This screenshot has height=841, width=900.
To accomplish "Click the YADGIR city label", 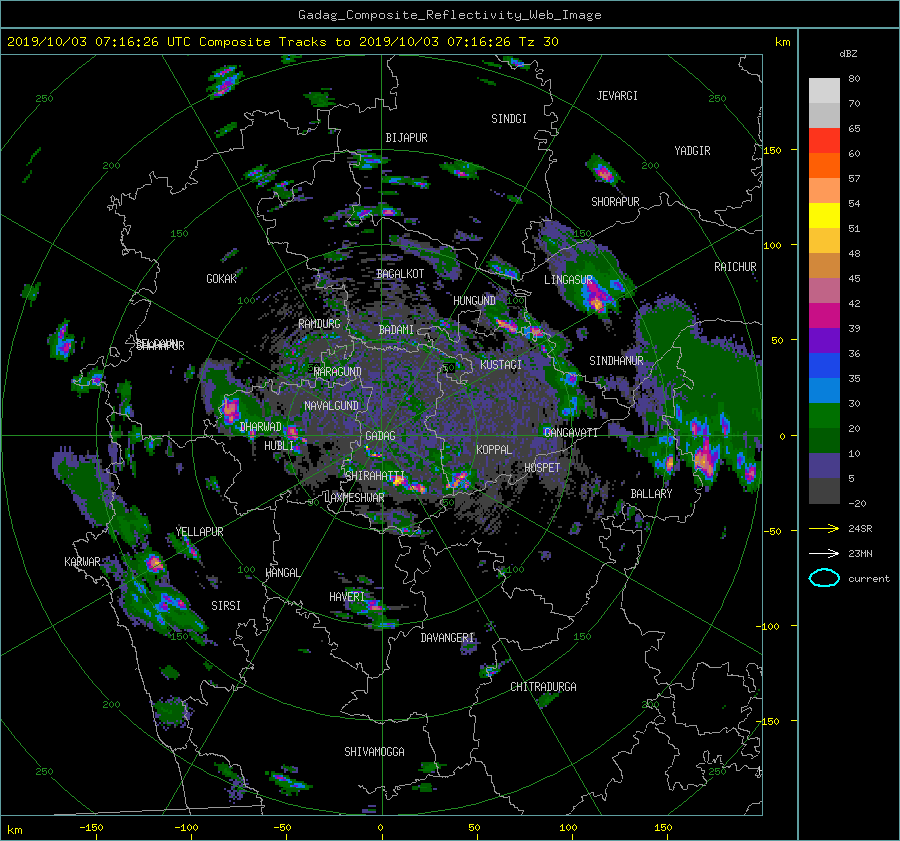I will (x=692, y=151).
